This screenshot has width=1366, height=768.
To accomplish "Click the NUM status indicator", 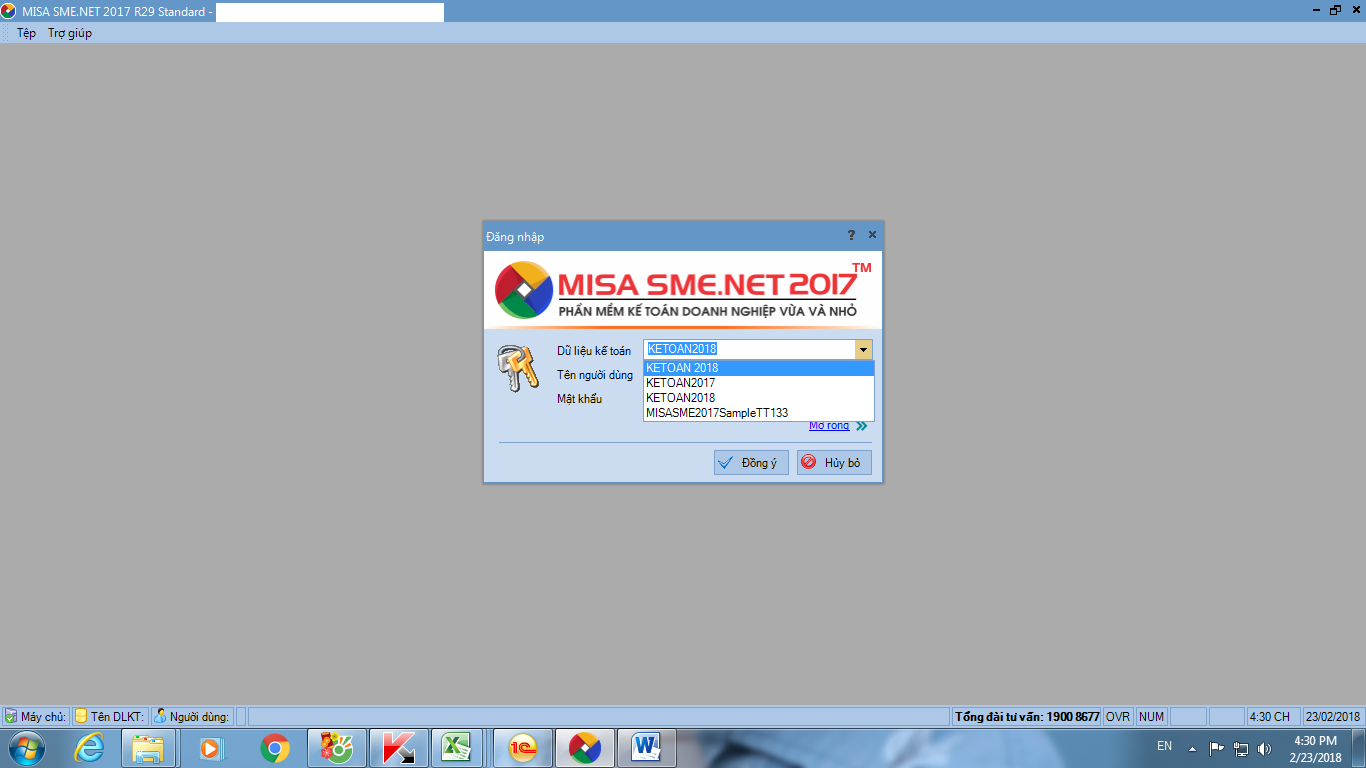I will coord(1151,717).
